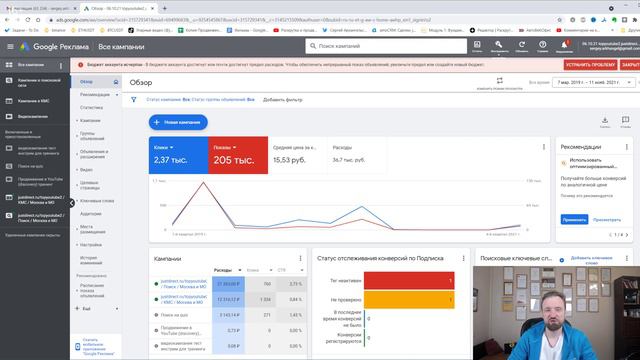Open Кампании card three-dot menu
This screenshot has width=640, height=360.
pyautogui.click(x=300, y=258)
